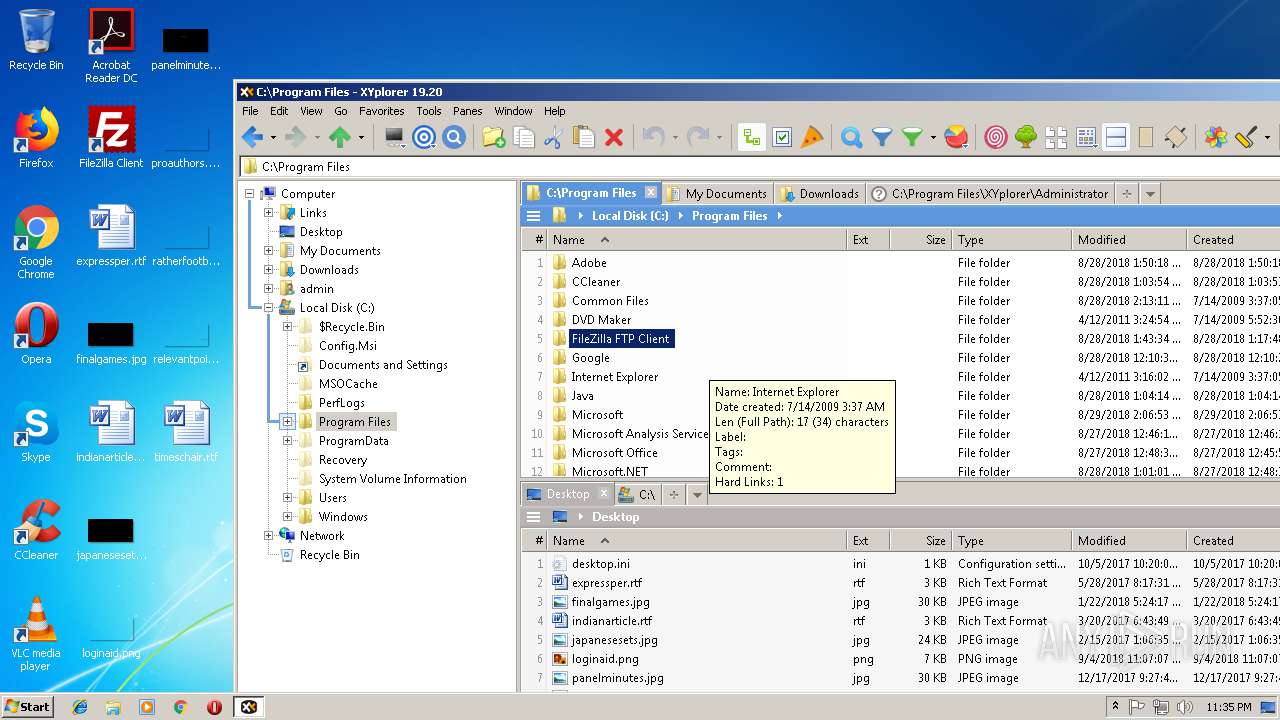Click the blue target Recent Locations icon
1280x720 pixels.
424,137
